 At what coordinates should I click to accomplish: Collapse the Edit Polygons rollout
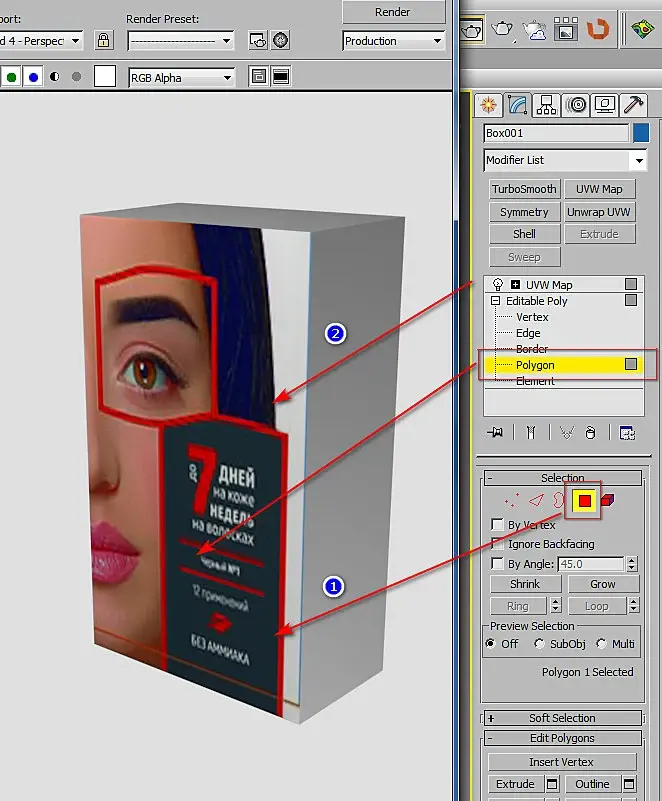(x=562, y=738)
